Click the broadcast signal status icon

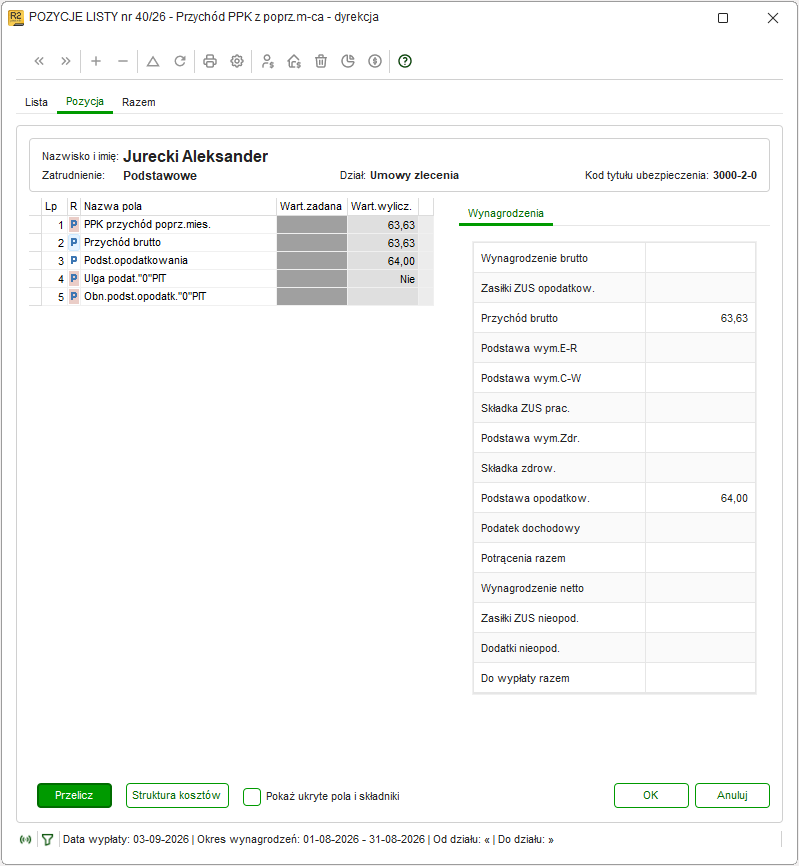click(x=25, y=840)
